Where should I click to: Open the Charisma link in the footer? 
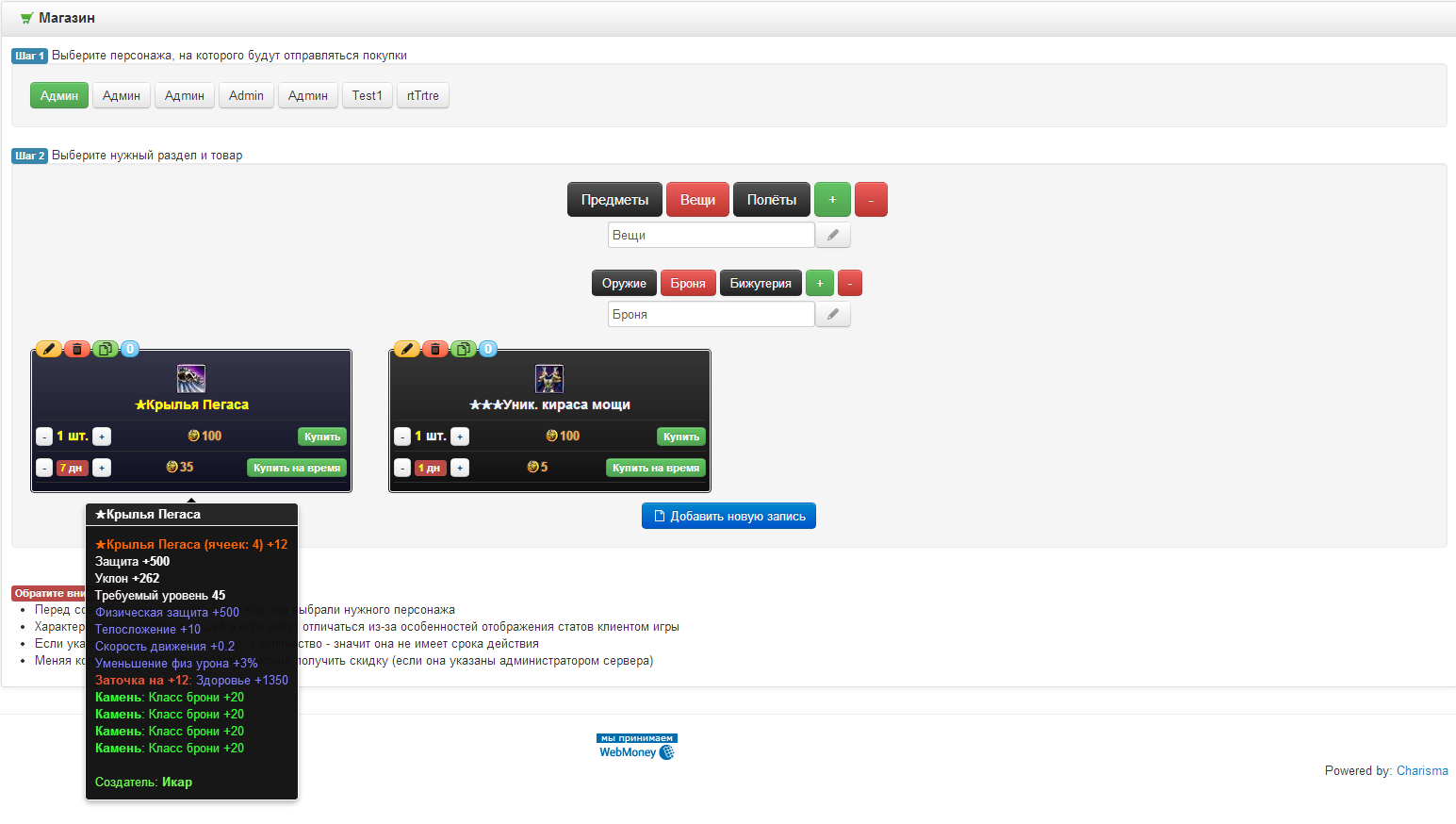tap(1422, 770)
